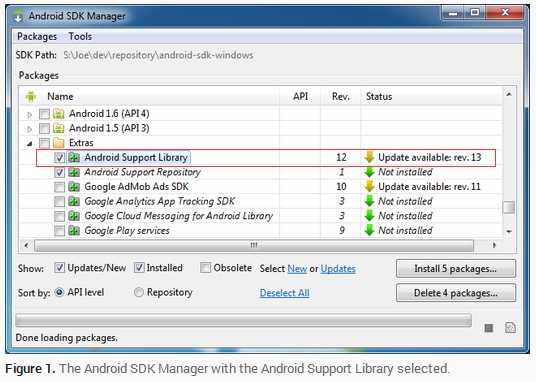Click the API column header
Viewport: 536px width, 382px height.
click(300, 97)
